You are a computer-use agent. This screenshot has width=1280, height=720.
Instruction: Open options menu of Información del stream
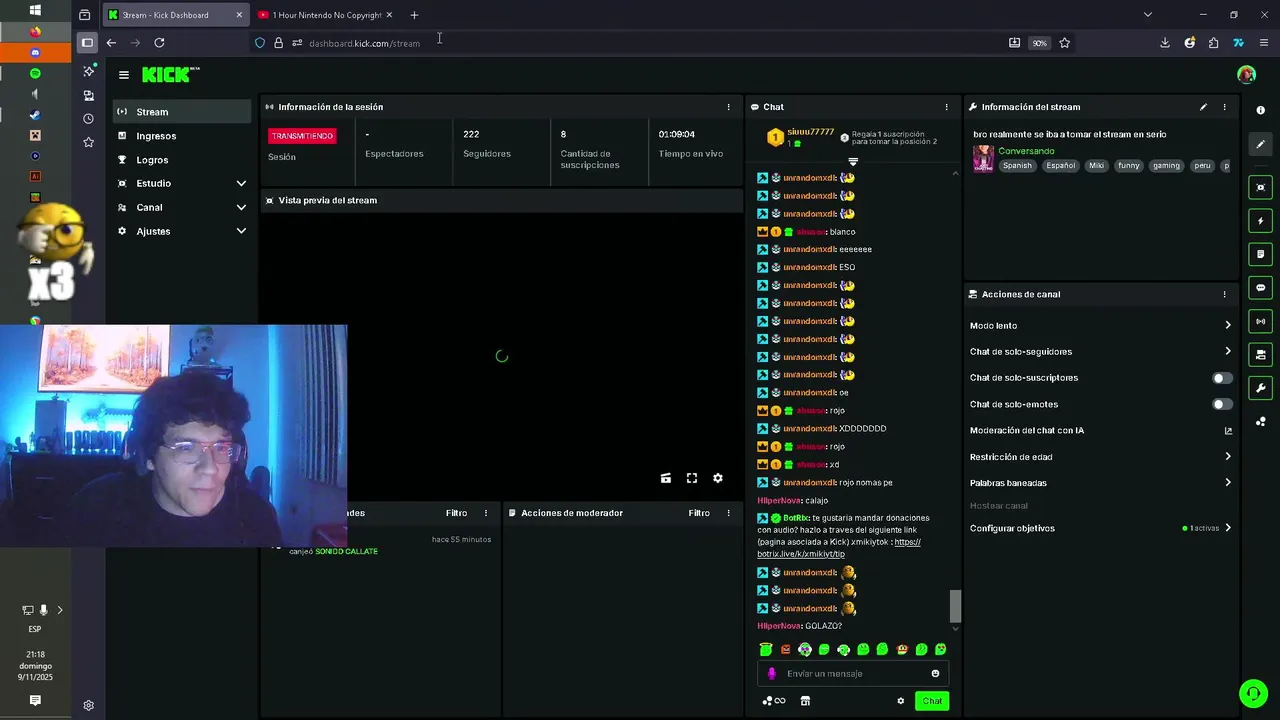[x=1224, y=107]
